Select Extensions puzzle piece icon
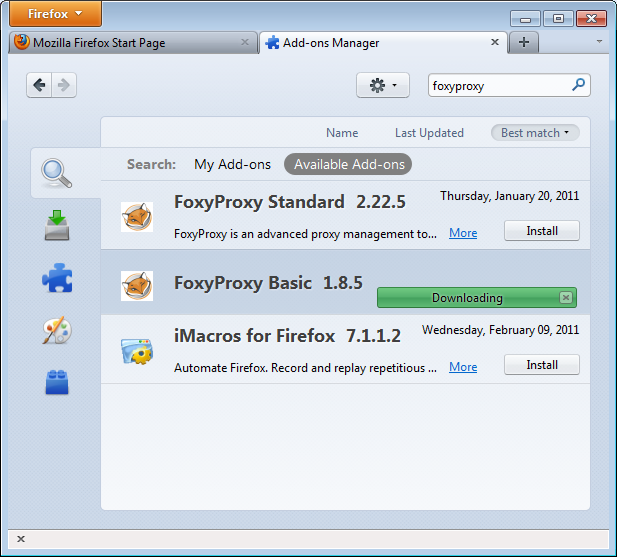 [x=58, y=277]
